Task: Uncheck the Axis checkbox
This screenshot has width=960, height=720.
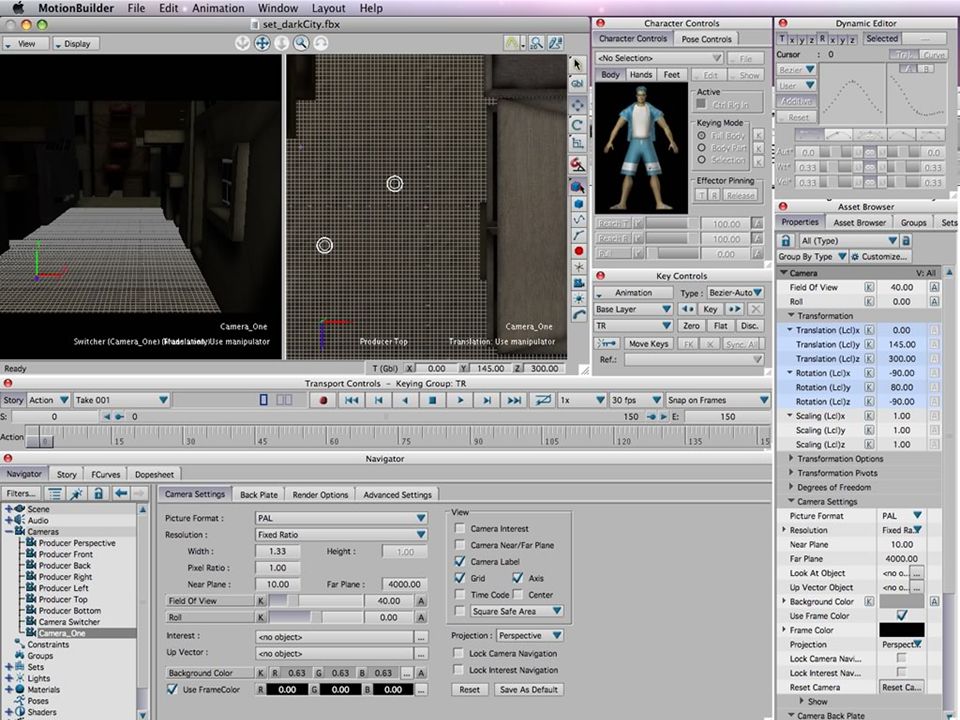Action: [x=517, y=577]
